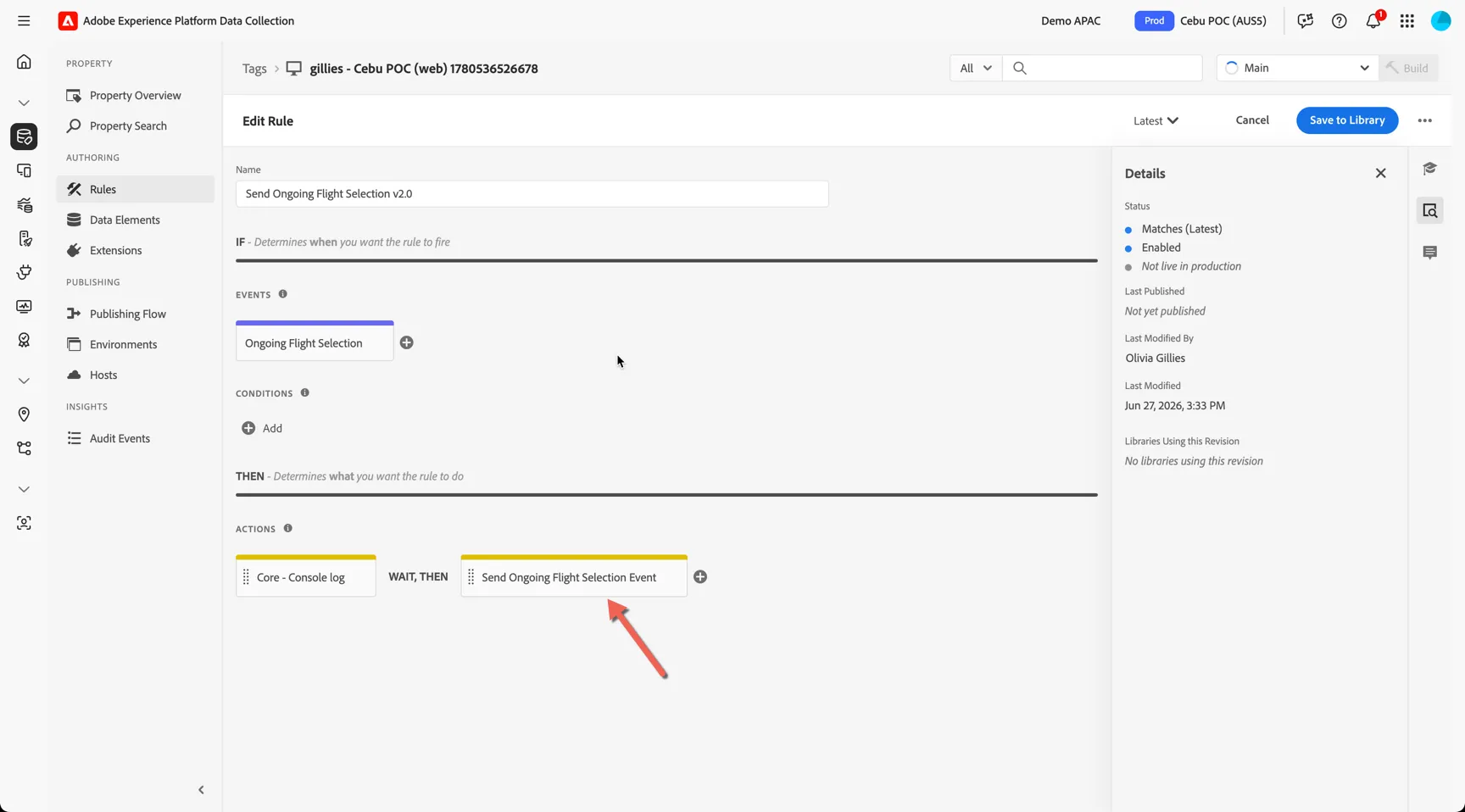Image resolution: width=1465 pixels, height=812 pixels.
Task: Focus the rule Name input field
Action: [x=532, y=193]
